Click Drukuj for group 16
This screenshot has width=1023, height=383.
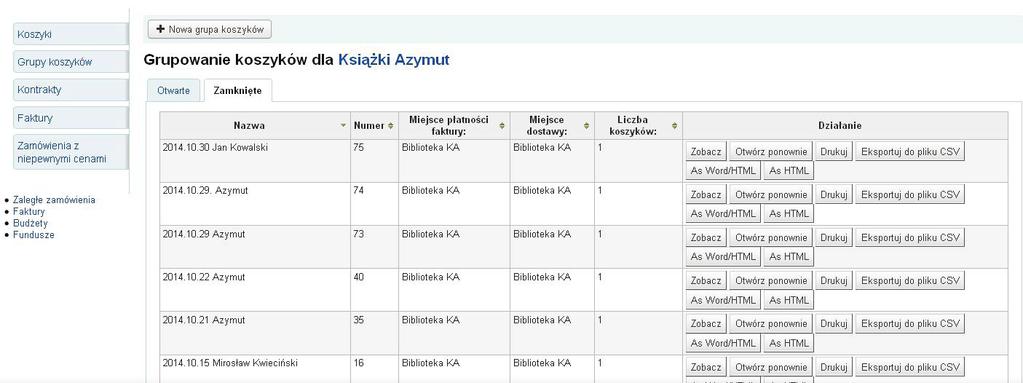[834, 367]
